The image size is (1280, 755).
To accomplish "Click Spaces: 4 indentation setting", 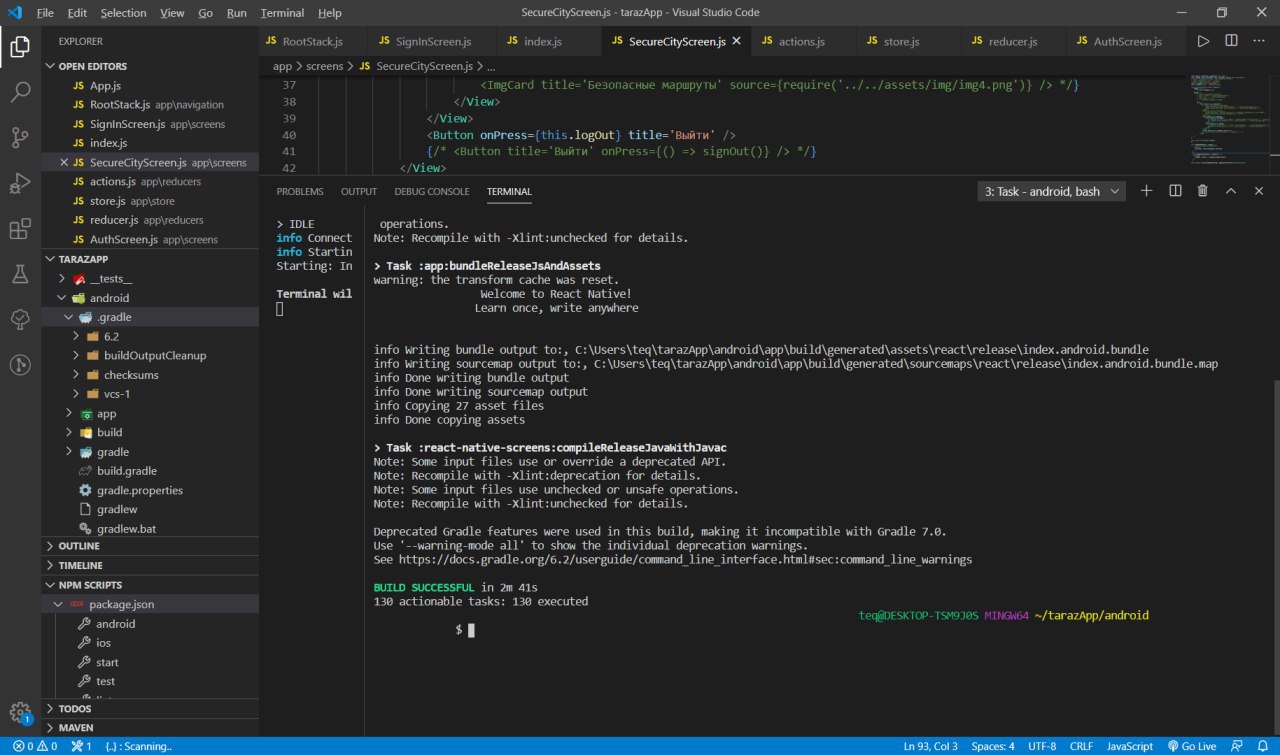I will [x=992, y=746].
